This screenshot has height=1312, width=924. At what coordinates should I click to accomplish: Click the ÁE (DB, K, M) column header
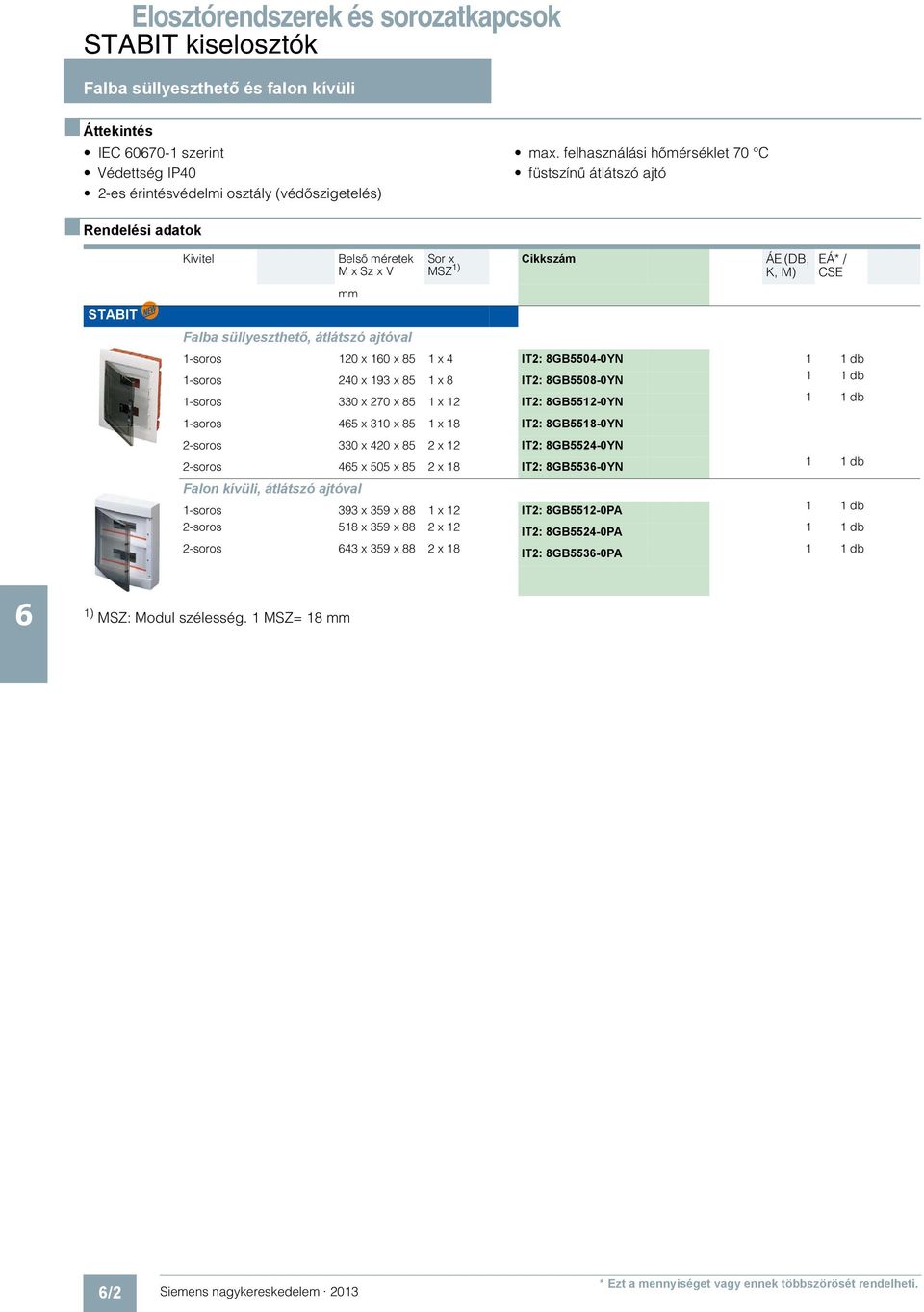coord(787,265)
